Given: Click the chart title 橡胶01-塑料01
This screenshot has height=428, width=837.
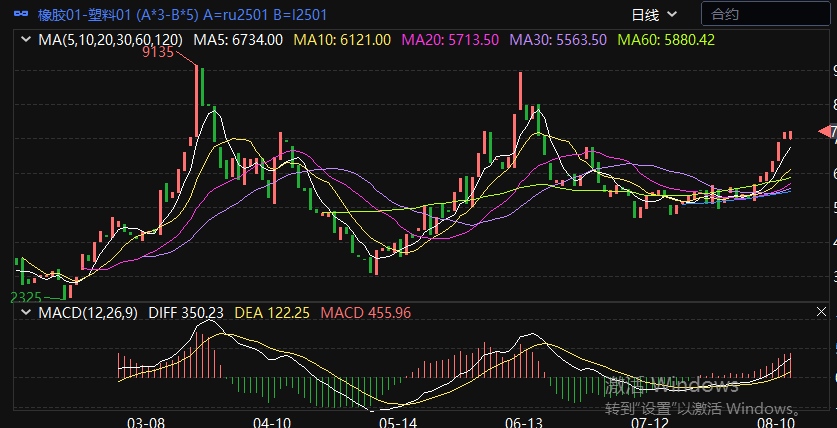Looking at the screenshot, I should (91, 15).
